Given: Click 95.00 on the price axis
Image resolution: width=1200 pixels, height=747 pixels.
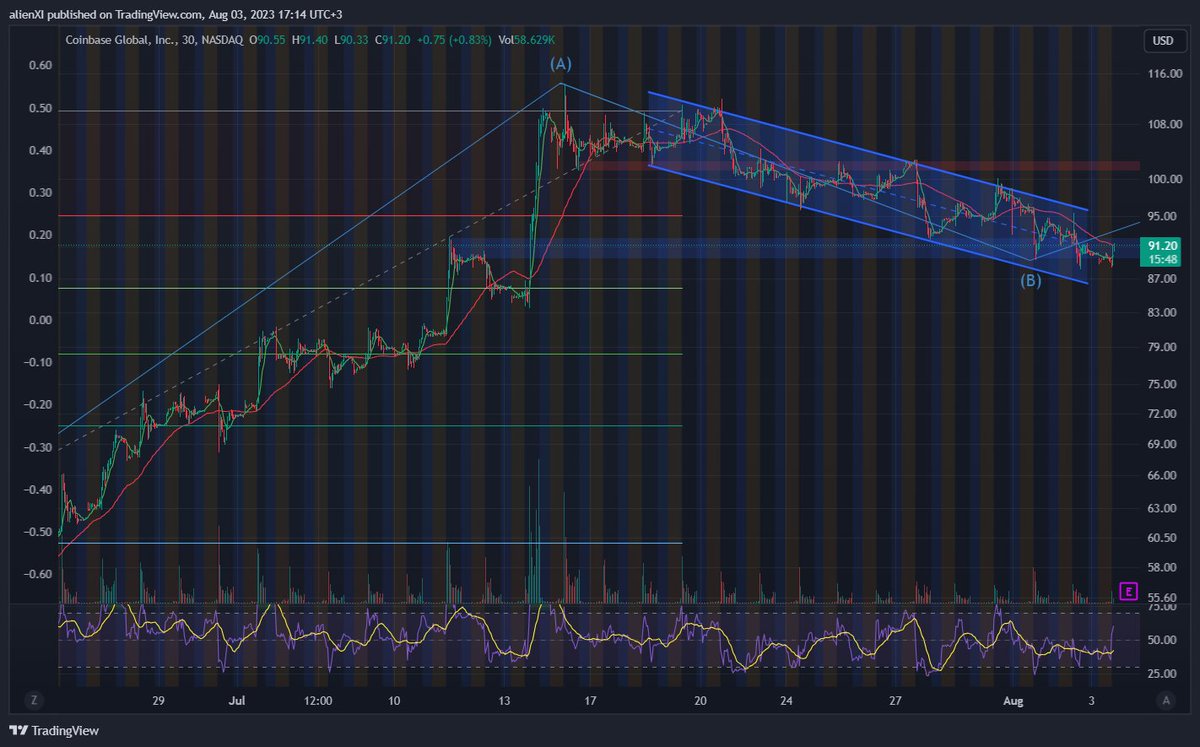Looking at the screenshot, I should point(1162,216).
